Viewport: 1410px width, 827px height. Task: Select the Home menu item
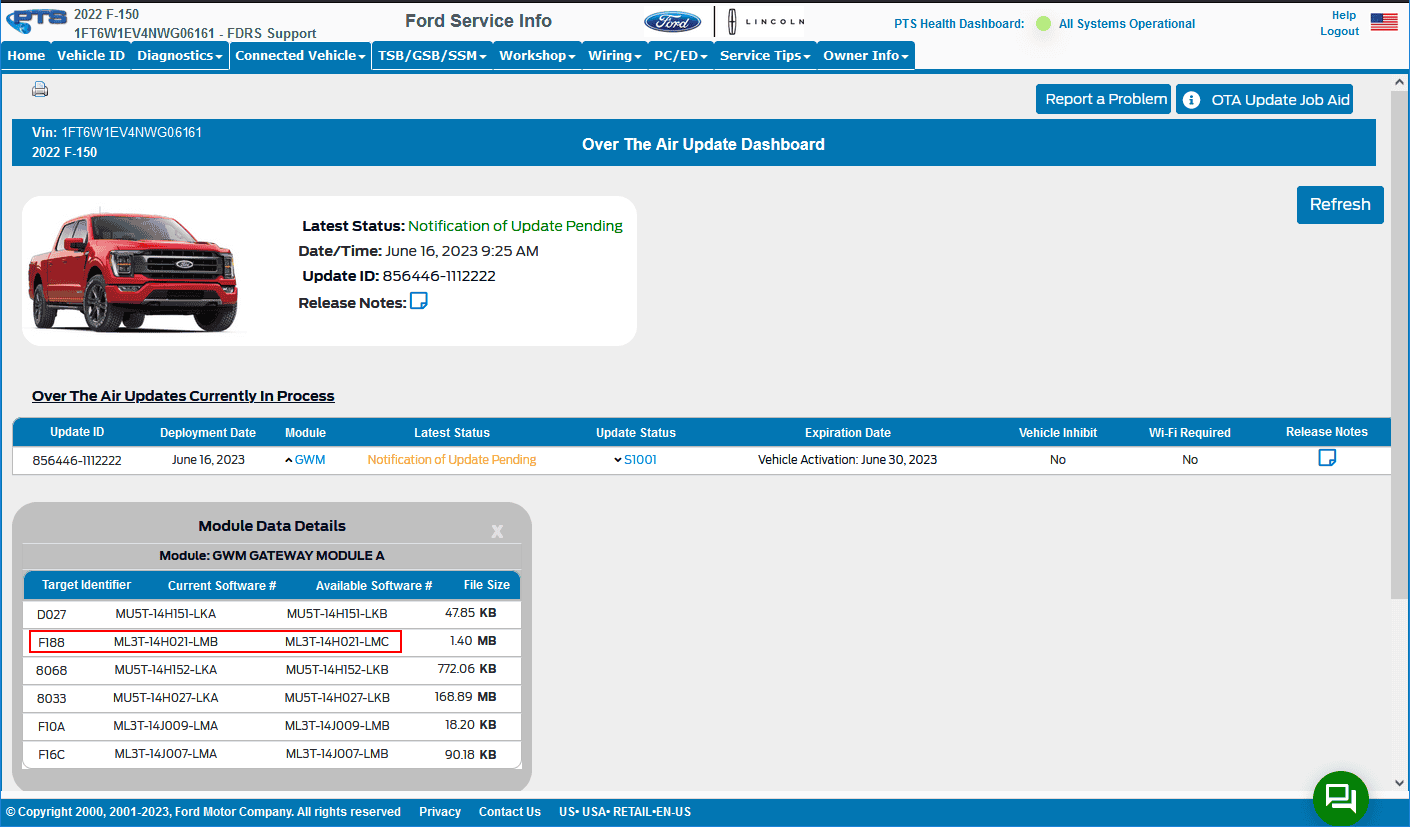coord(26,56)
